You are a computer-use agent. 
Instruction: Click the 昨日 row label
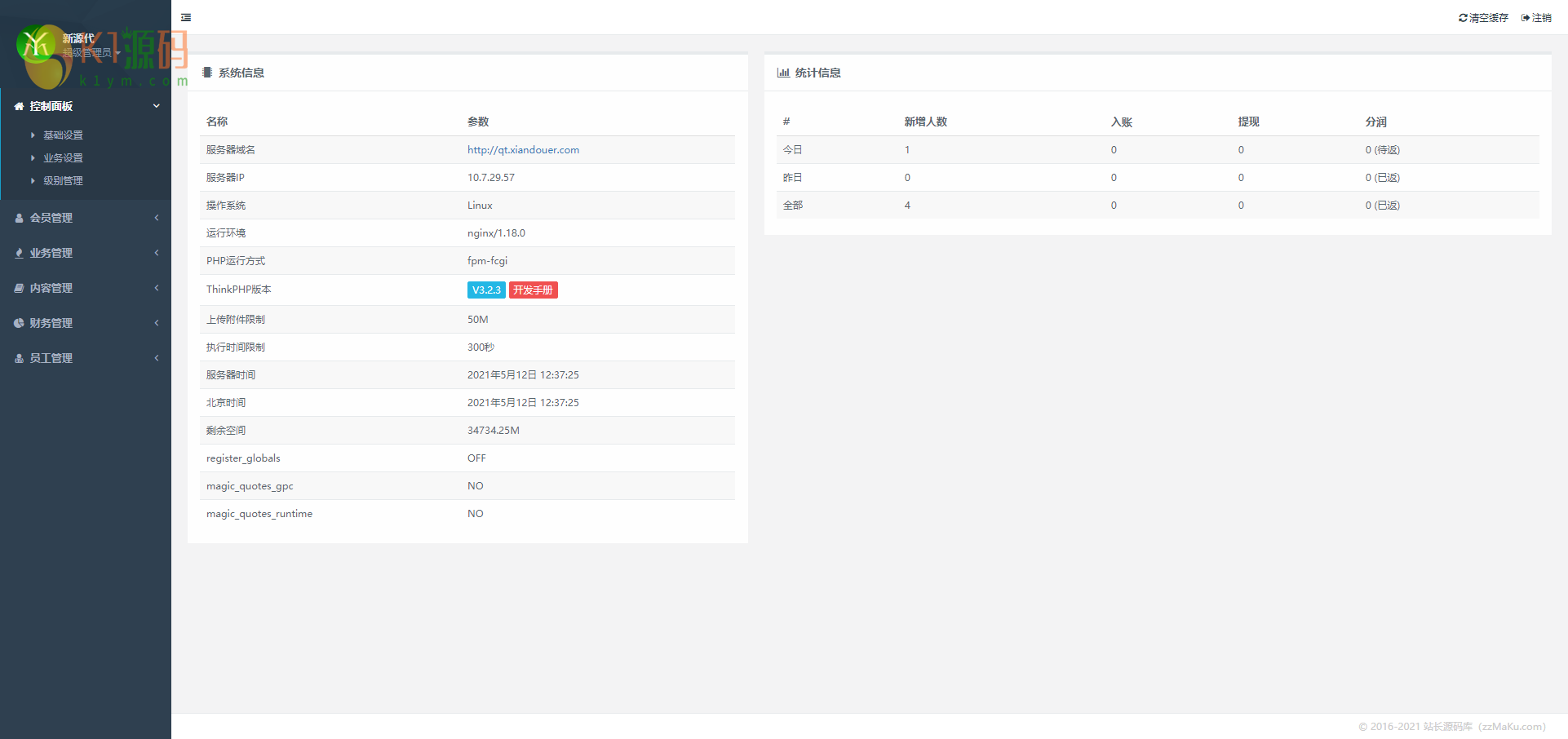(793, 178)
